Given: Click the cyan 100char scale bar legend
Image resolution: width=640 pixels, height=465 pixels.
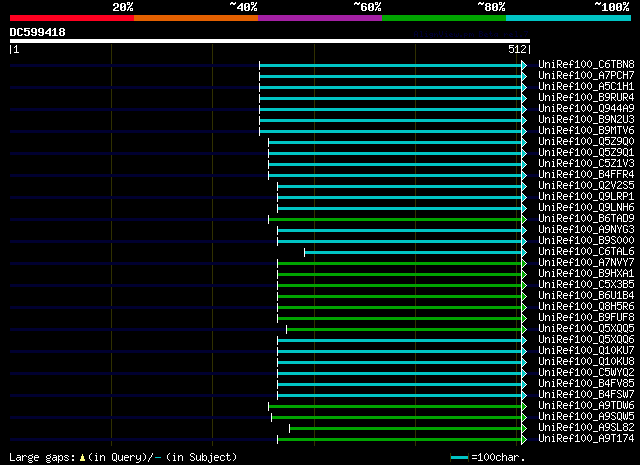Looking at the screenshot, I should [459, 458].
